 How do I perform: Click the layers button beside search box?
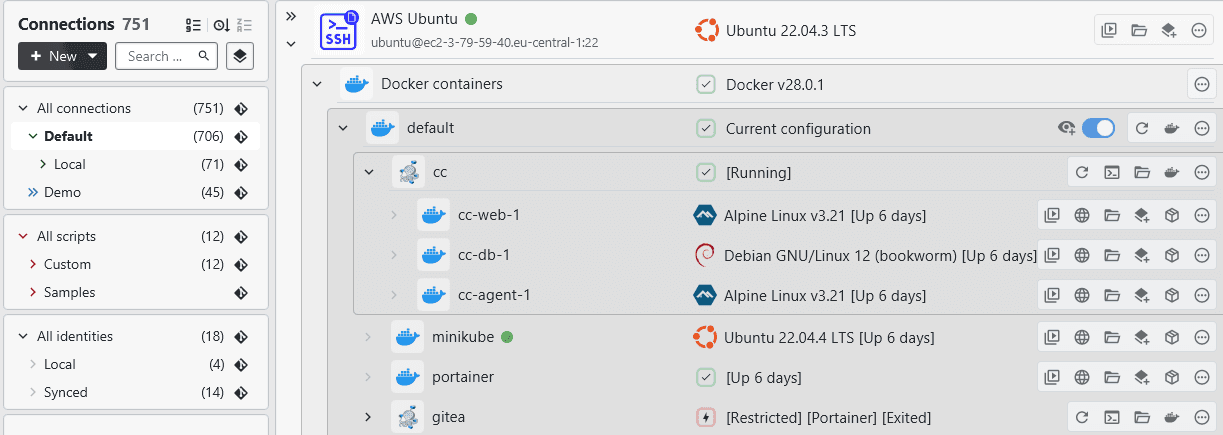point(239,56)
